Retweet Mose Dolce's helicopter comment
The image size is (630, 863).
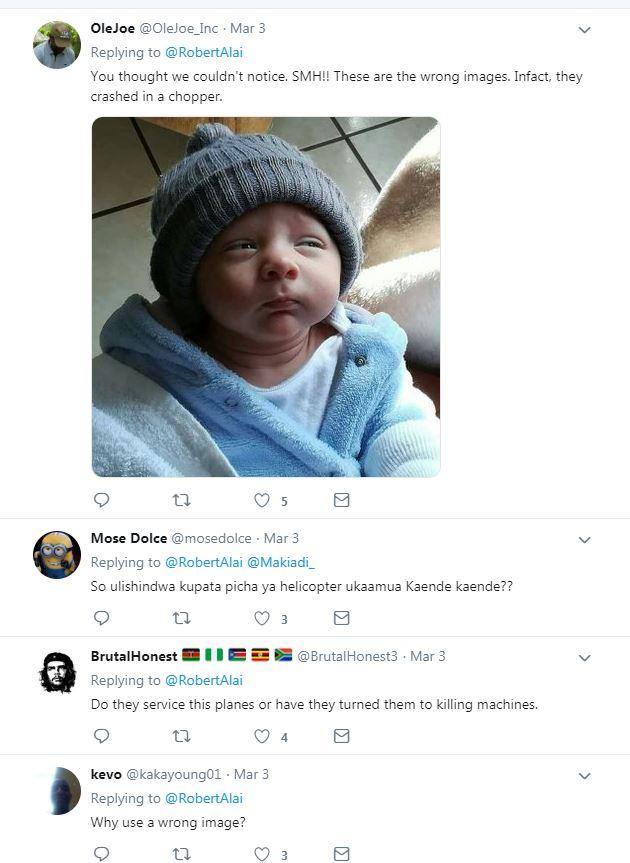182,618
